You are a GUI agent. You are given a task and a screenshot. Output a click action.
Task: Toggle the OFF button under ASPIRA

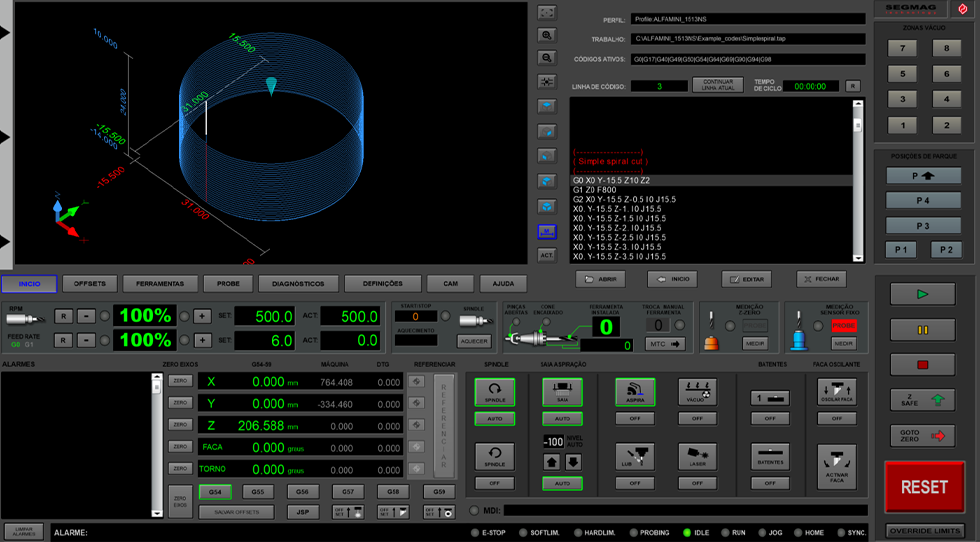635,418
